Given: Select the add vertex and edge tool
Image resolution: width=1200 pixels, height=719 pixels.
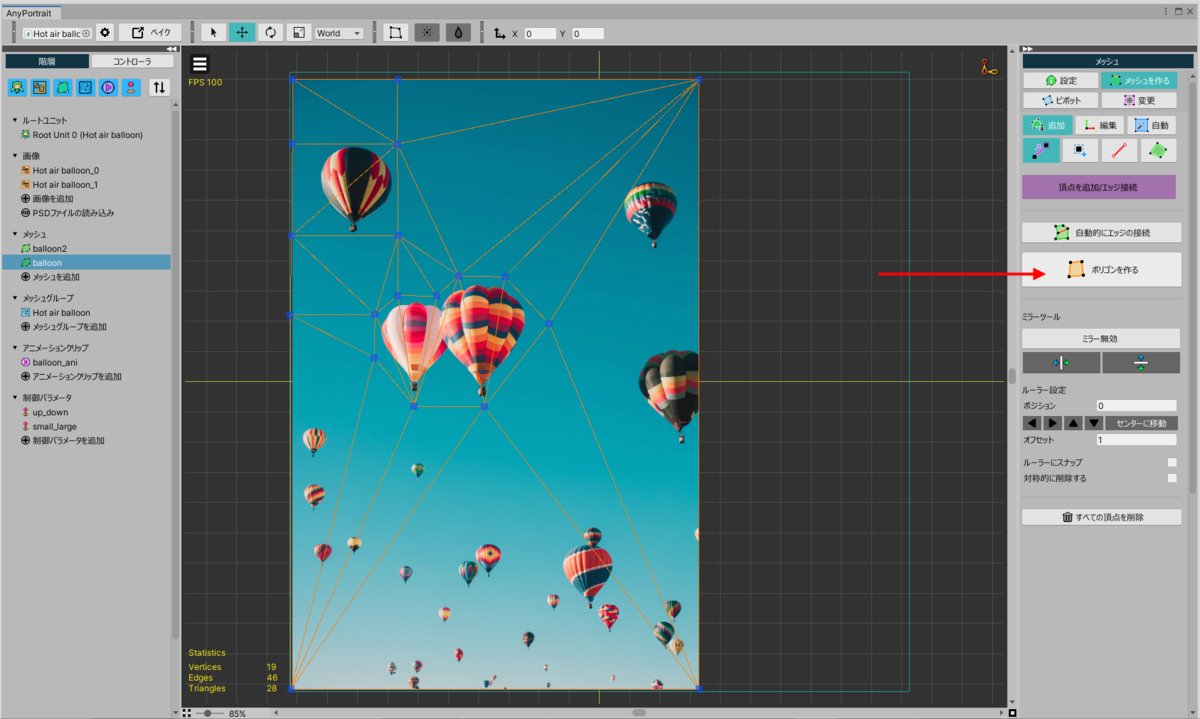Looking at the screenshot, I should point(1041,151).
